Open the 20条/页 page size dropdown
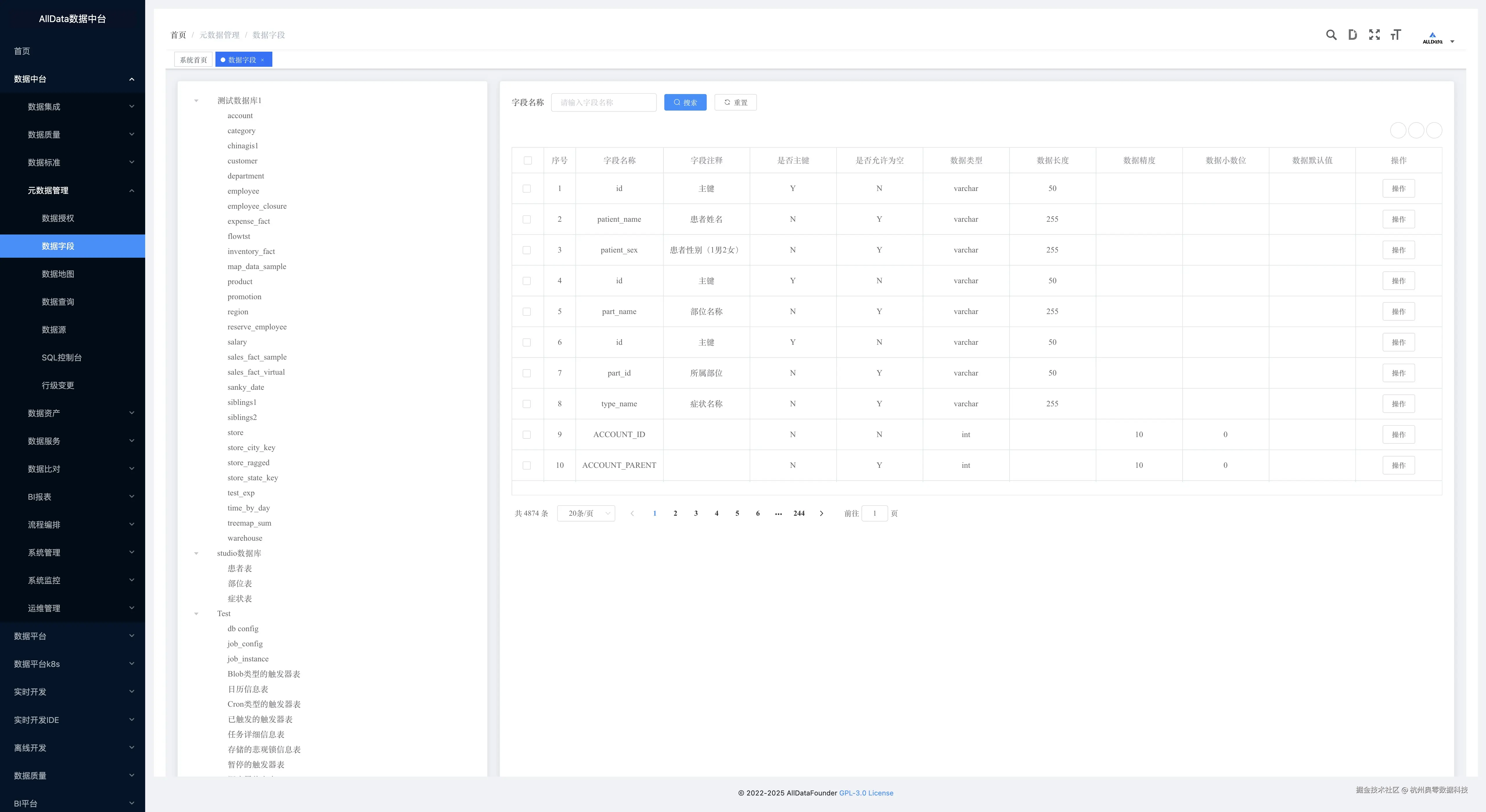Image resolution: width=1486 pixels, height=812 pixels. point(586,513)
